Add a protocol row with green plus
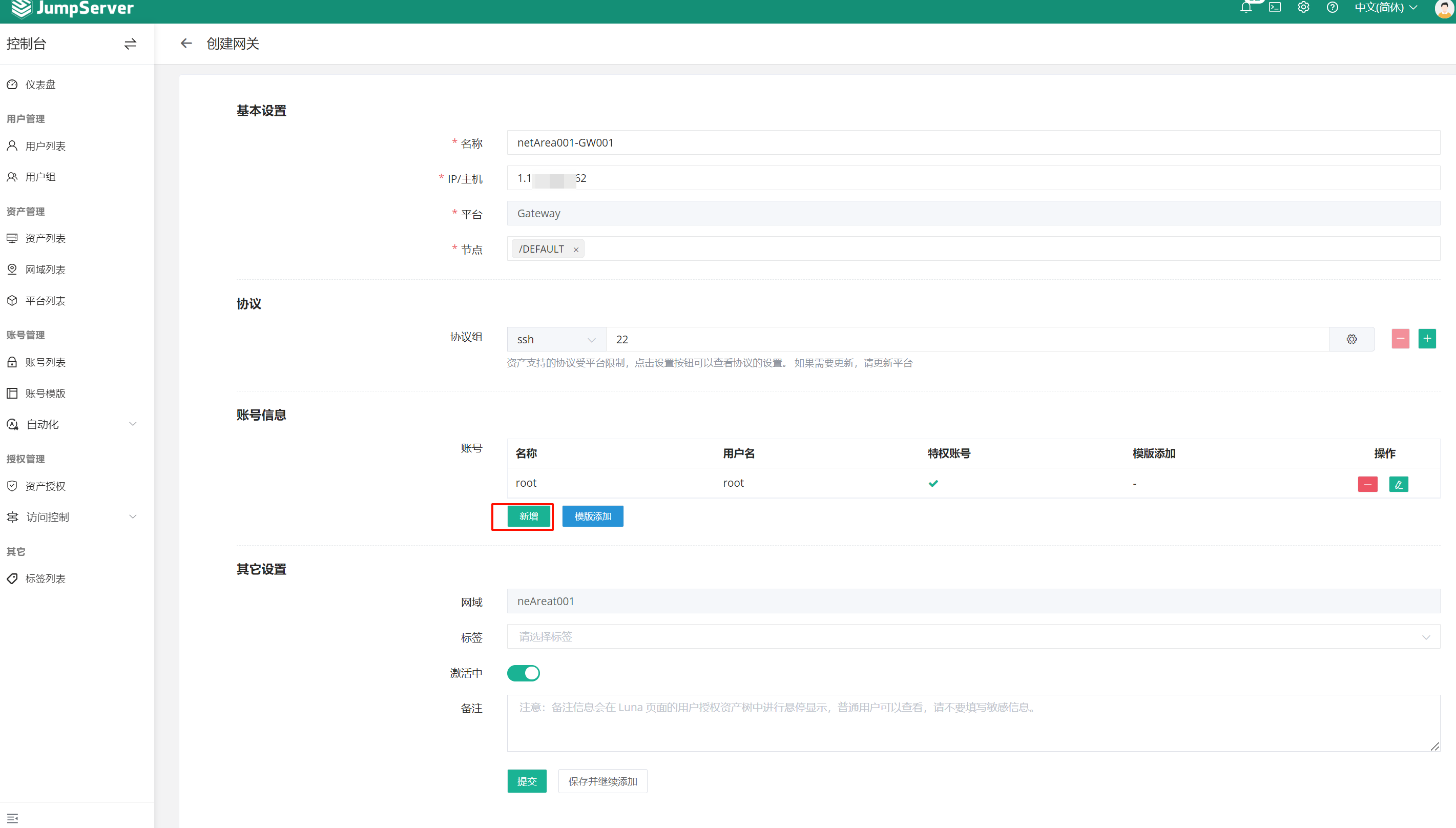The image size is (1456, 828). (1426, 339)
